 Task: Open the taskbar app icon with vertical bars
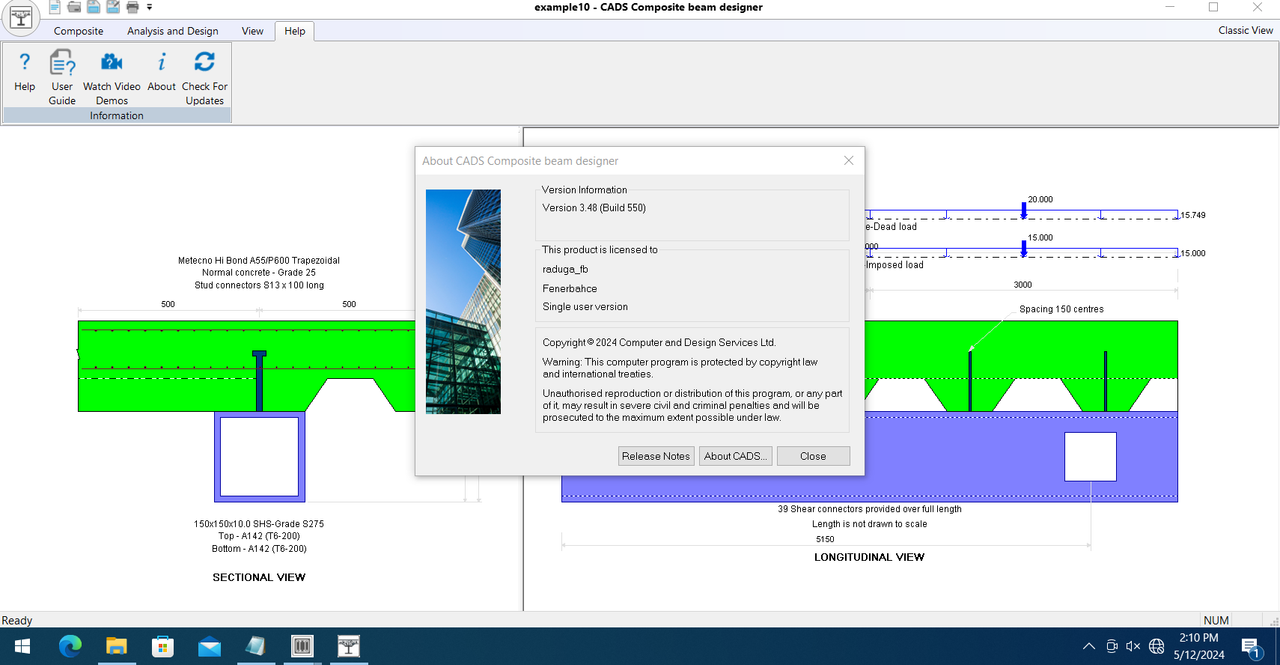point(302,646)
